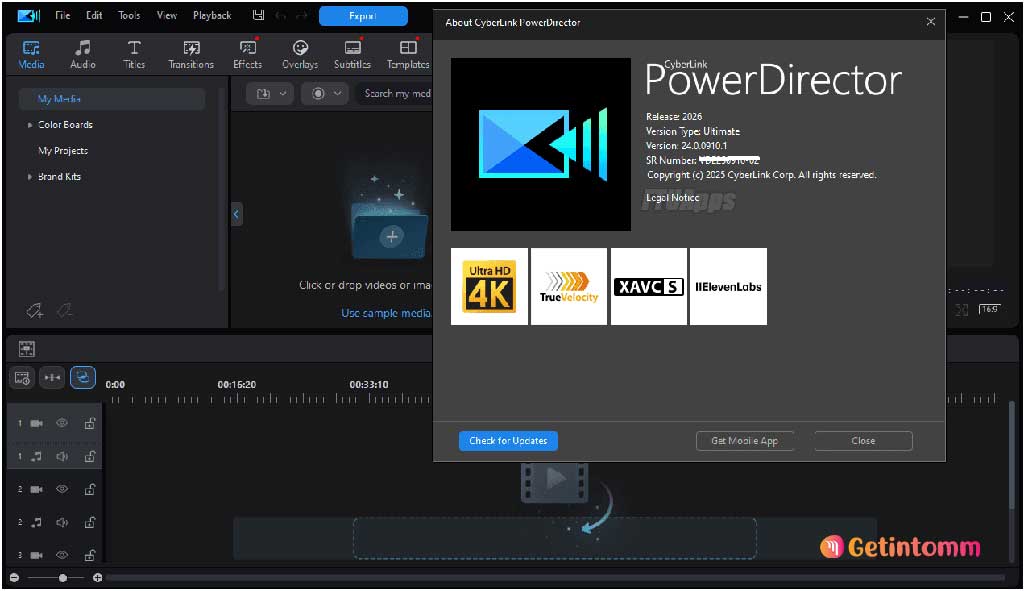Open the Subtitles room

pos(352,55)
